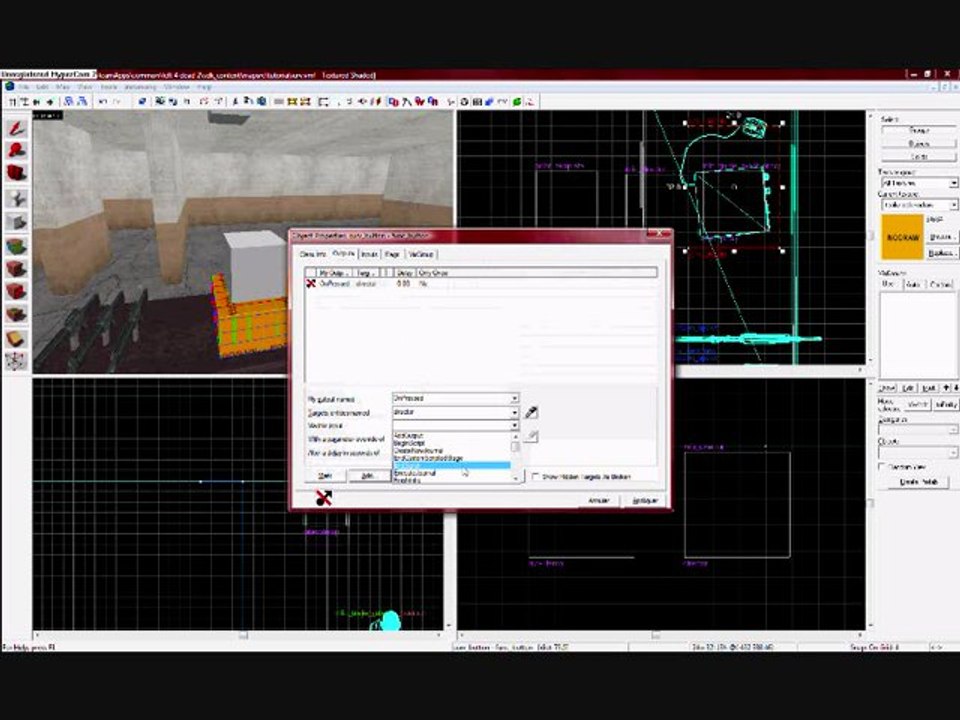Select BeginScript in the input list
The height and width of the screenshot is (720, 960).
click(451, 443)
